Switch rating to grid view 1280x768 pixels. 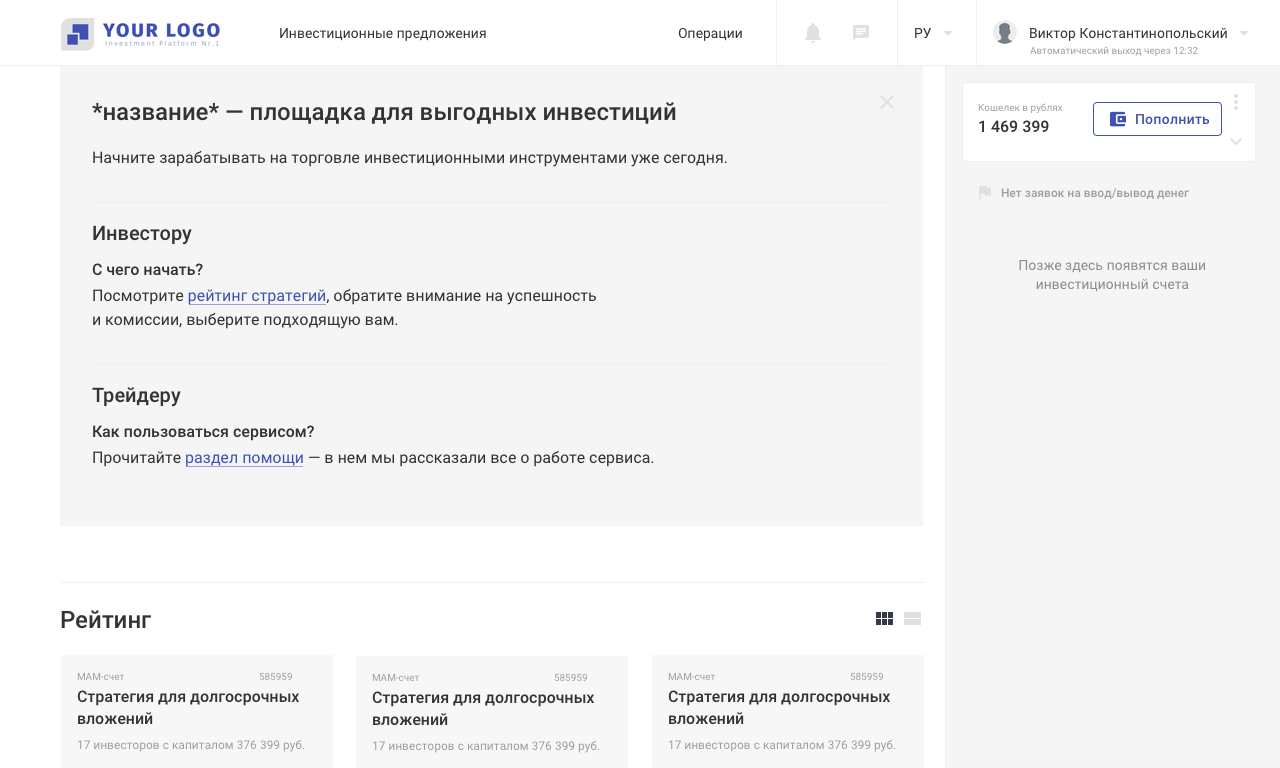884,619
